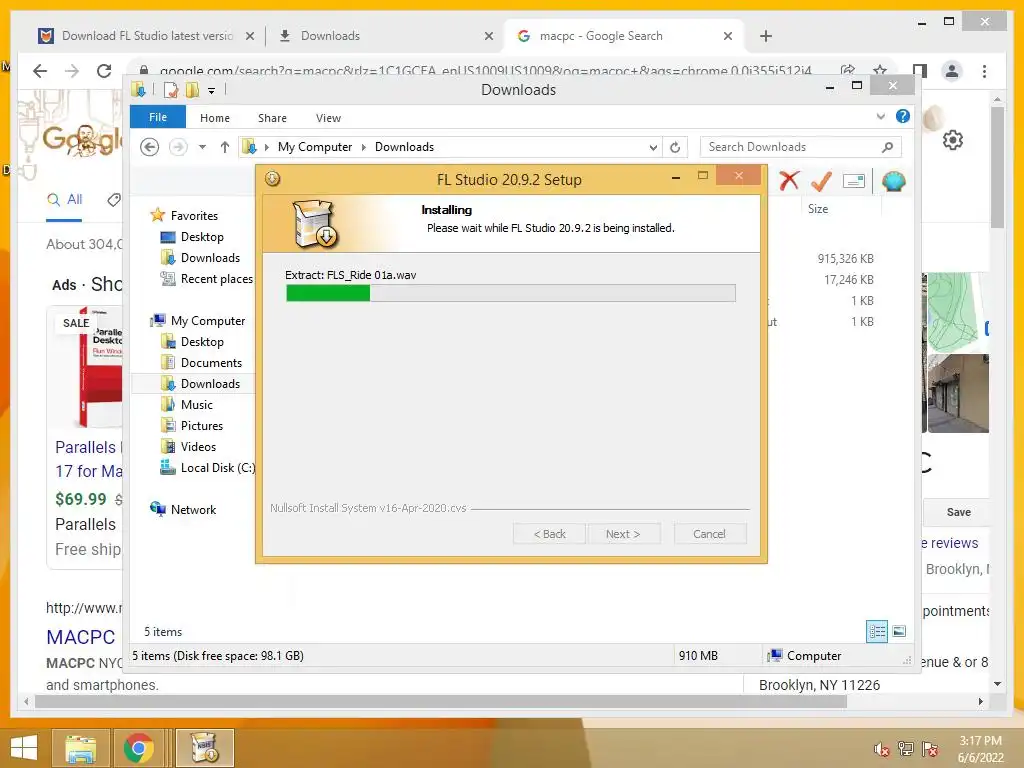Go up one folder level in Explorer

point(225,147)
